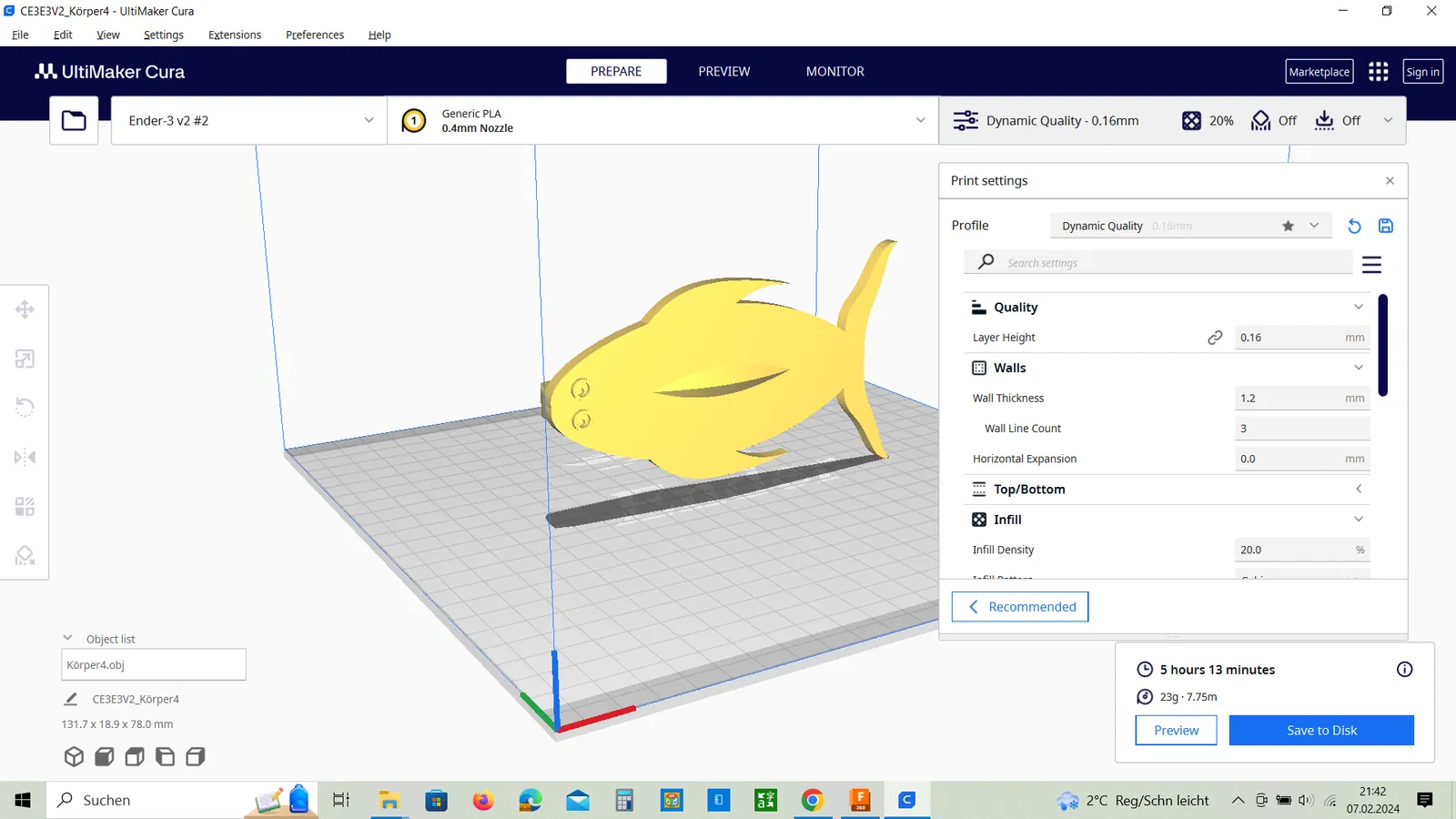Save the profile with the disk icon
The height and width of the screenshot is (819, 1456).
pyautogui.click(x=1385, y=226)
